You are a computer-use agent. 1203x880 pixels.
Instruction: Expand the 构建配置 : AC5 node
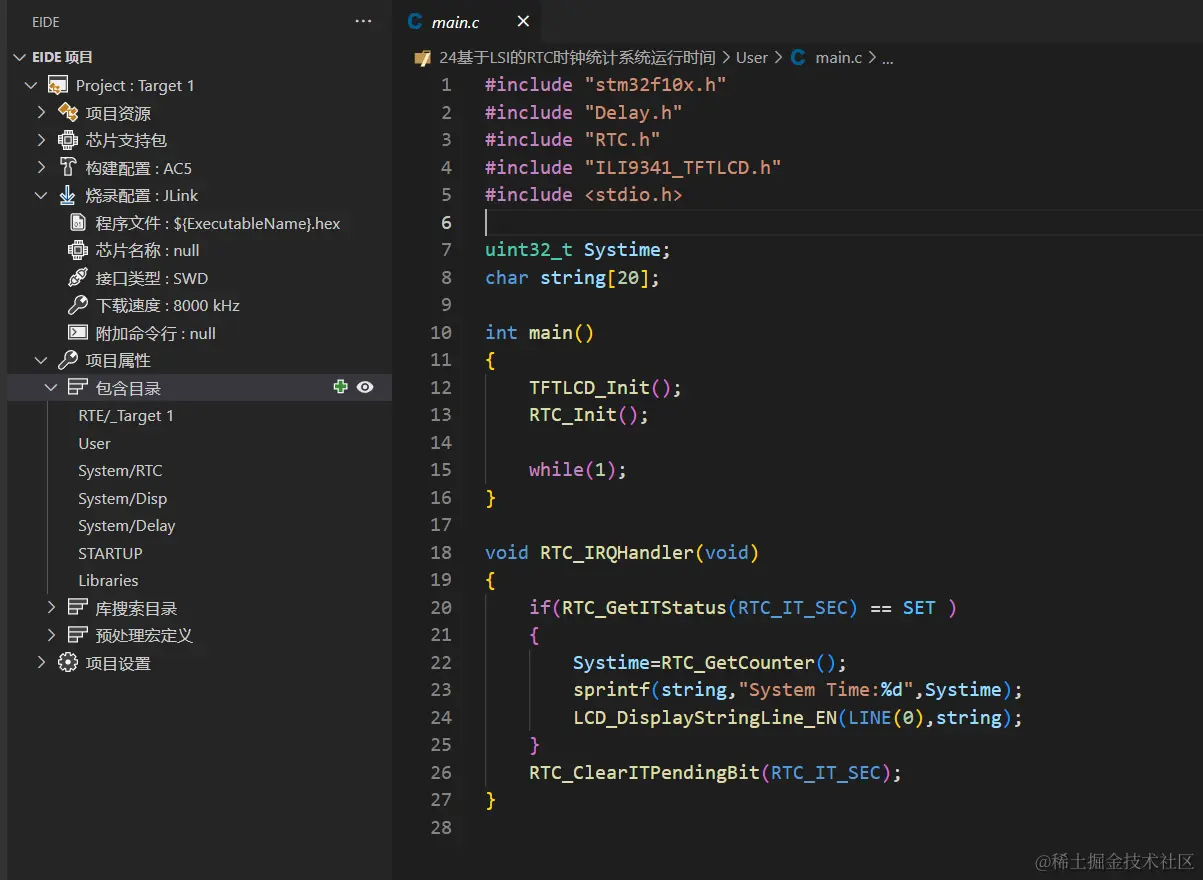click(41, 168)
